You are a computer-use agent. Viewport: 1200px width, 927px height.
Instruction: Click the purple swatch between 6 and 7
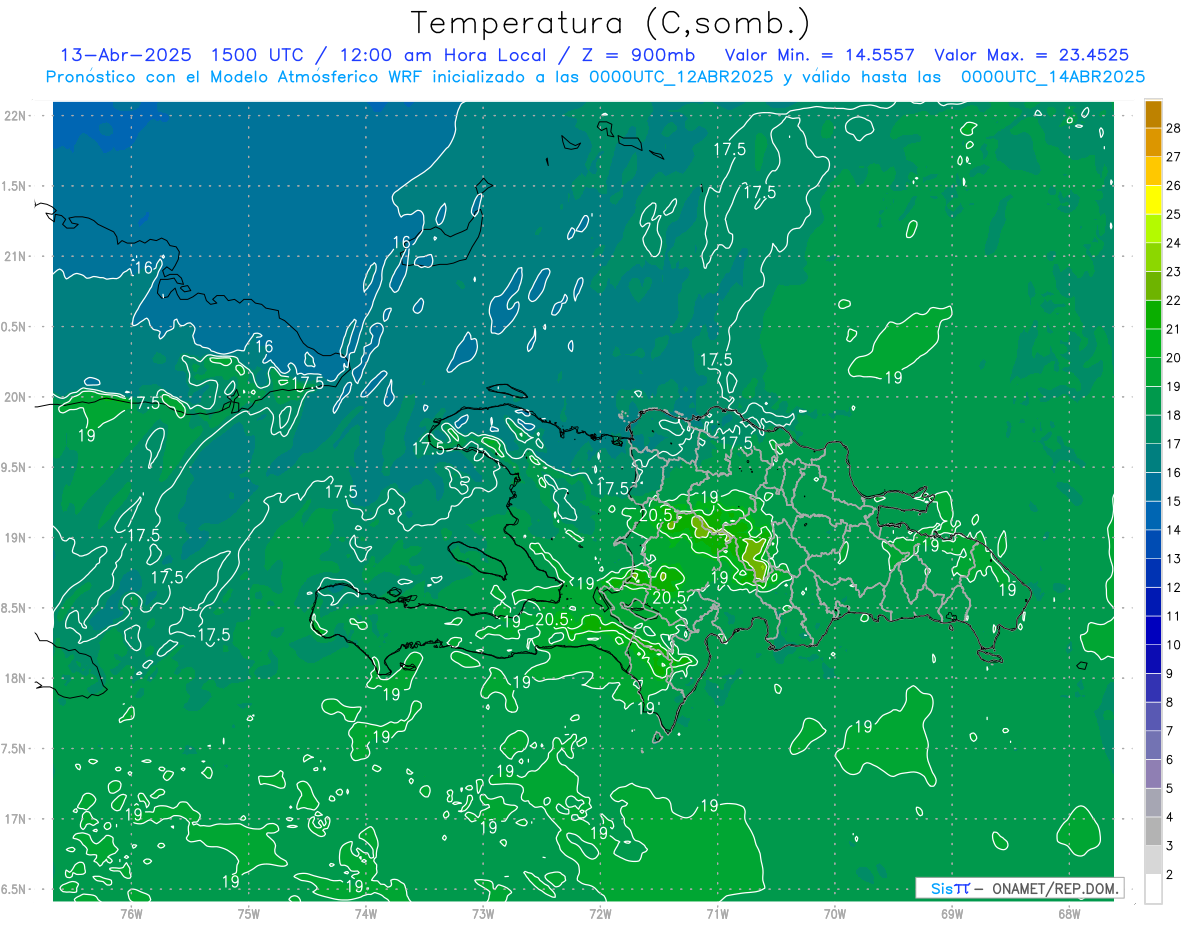point(1153,745)
